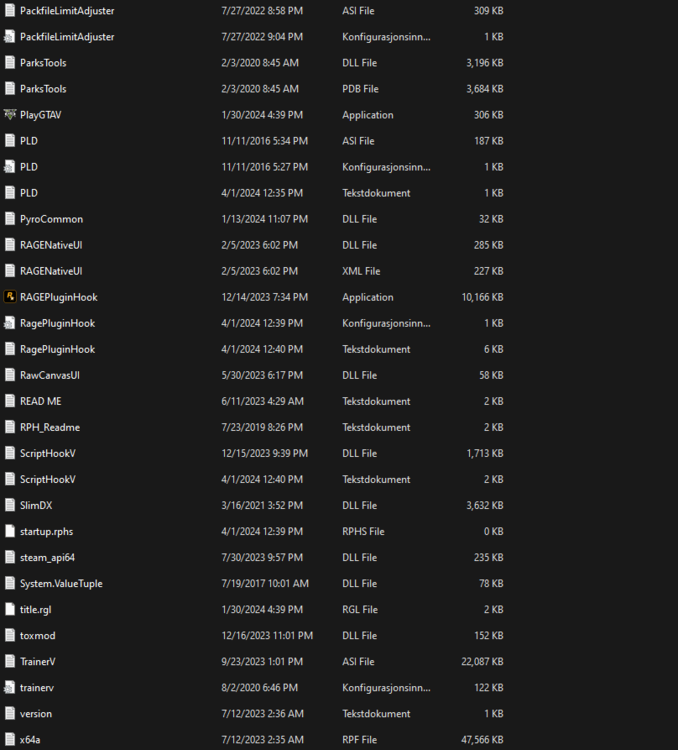Click the size value 22,087 KB
The image size is (678, 750).
tap(482, 662)
